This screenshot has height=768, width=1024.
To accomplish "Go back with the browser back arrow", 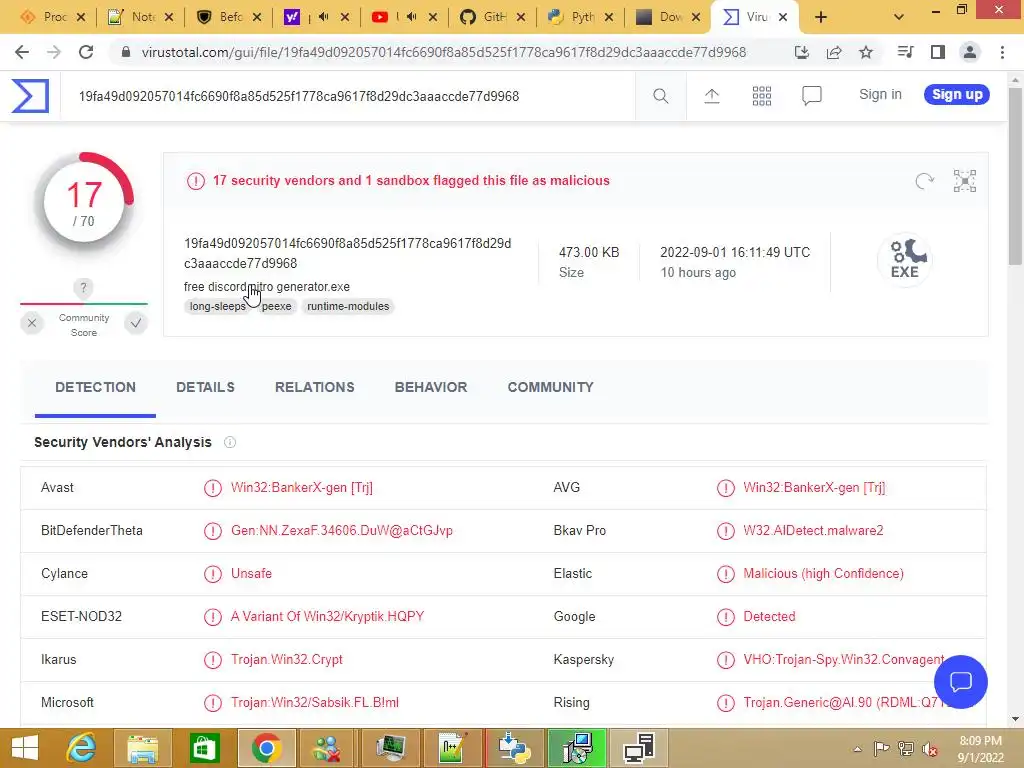I will coord(22,52).
